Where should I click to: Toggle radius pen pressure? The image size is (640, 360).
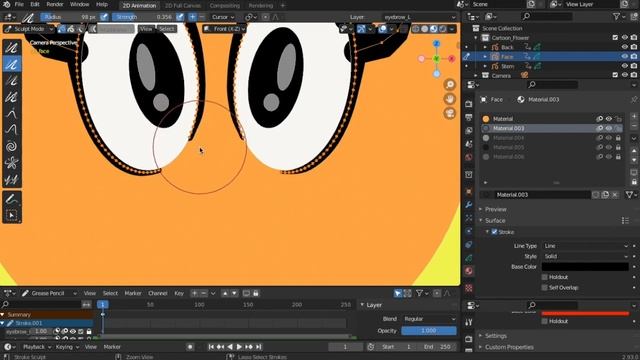click(x=104, y=17)
